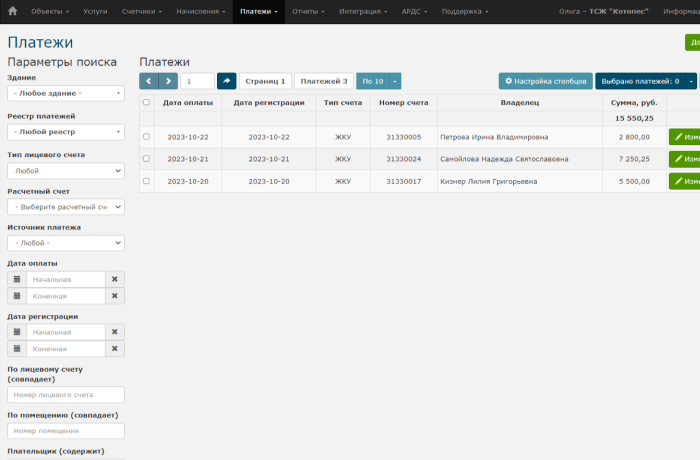Open the Интеграция menu
The image size is (700, 460).
(363, 12)
